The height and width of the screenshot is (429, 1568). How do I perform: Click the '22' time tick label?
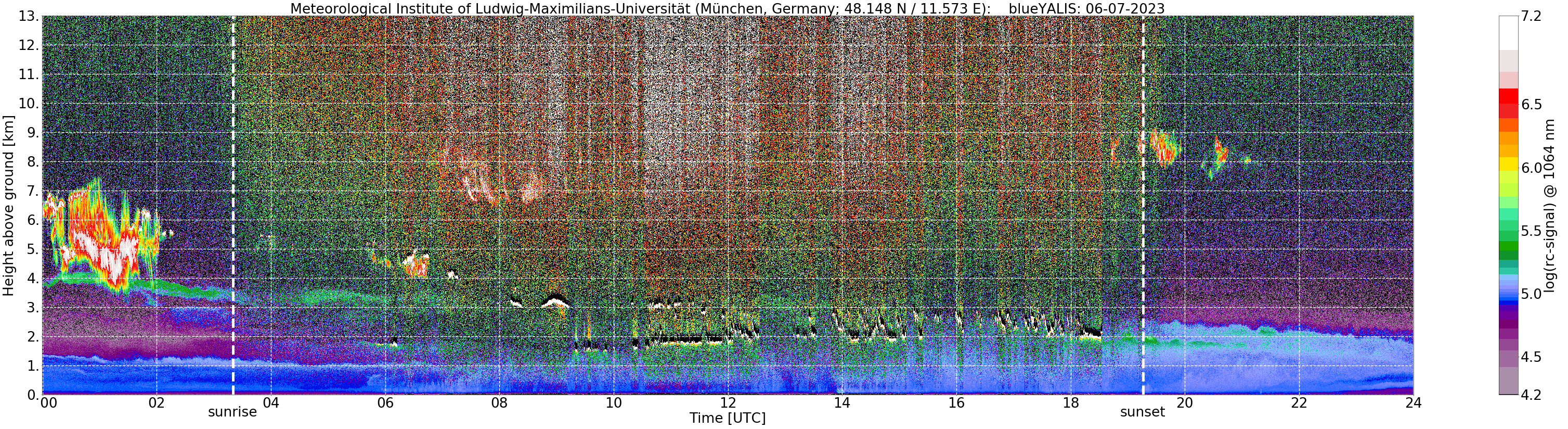(1299, 403)
